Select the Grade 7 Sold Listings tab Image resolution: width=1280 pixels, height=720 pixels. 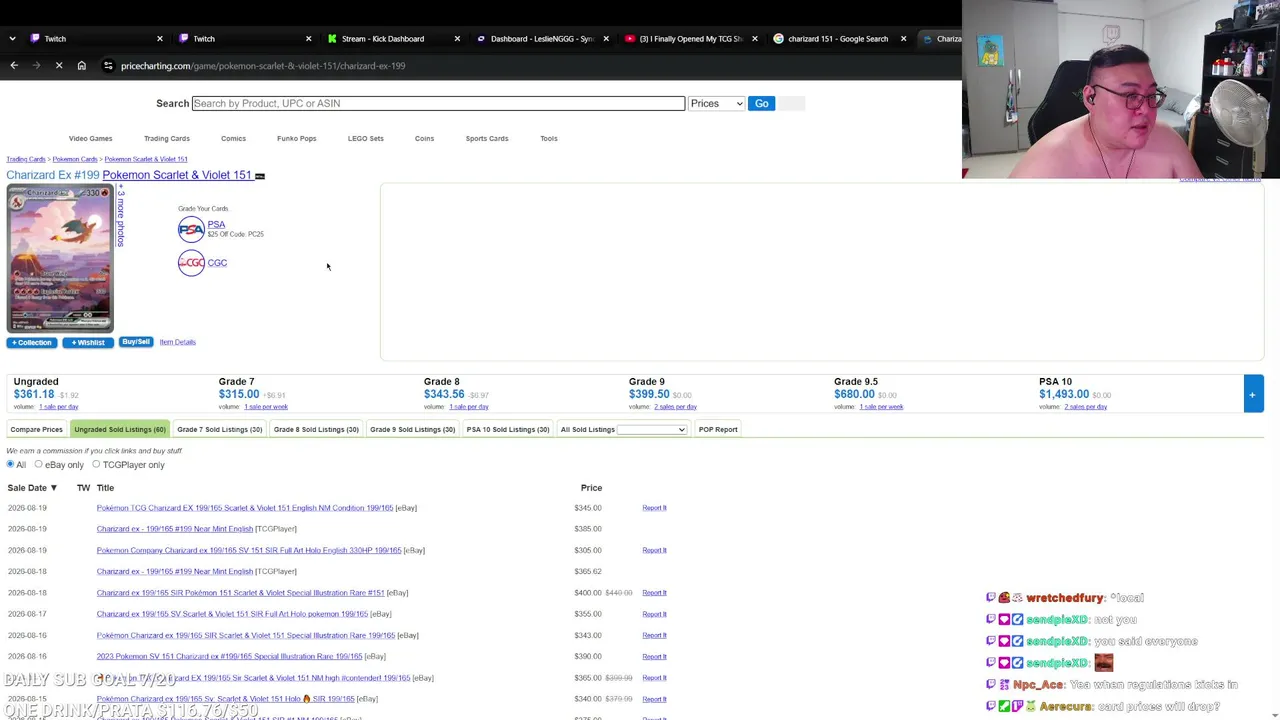(219, 430)
